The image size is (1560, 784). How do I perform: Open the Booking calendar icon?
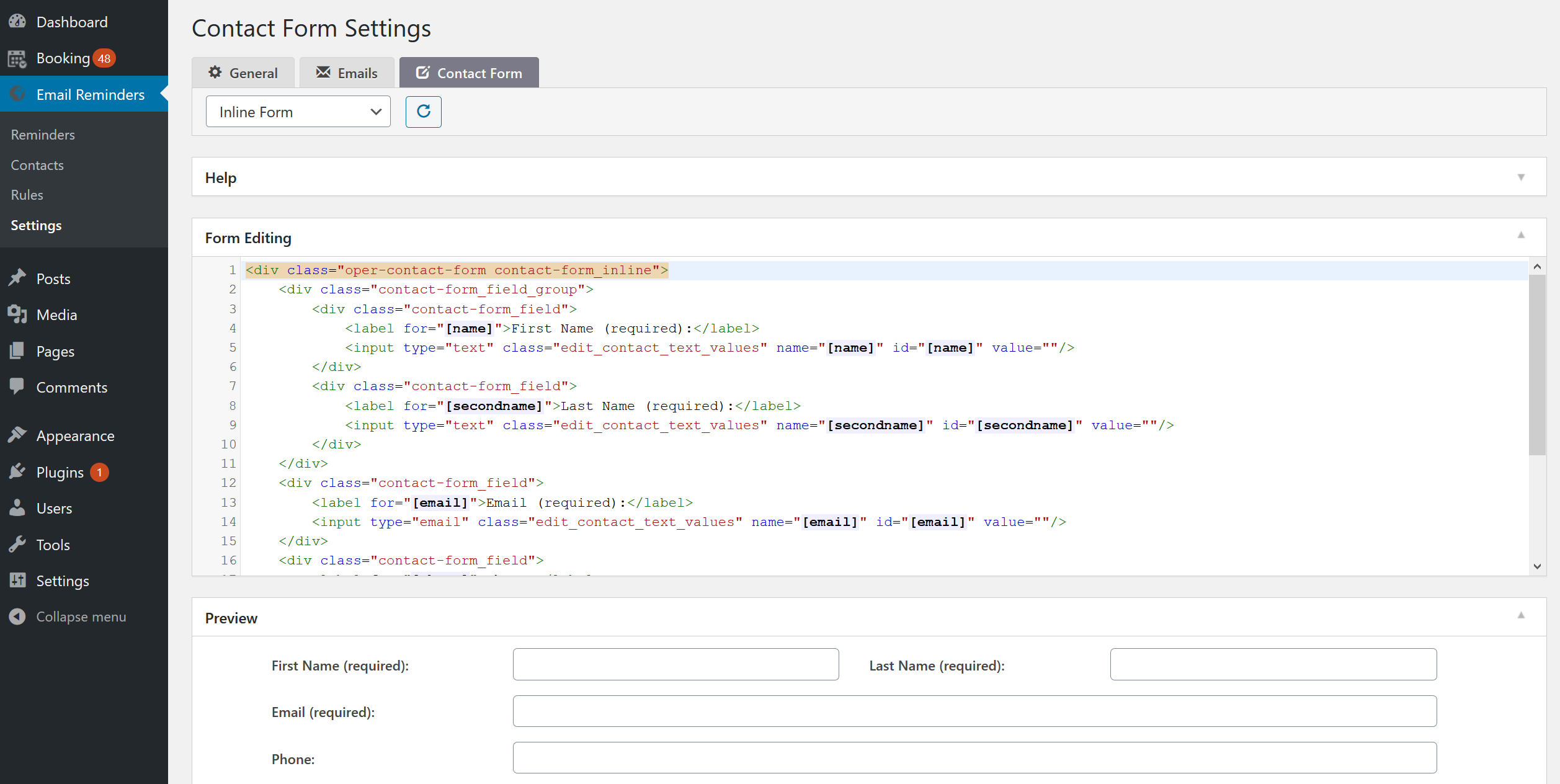click(17, 58)
